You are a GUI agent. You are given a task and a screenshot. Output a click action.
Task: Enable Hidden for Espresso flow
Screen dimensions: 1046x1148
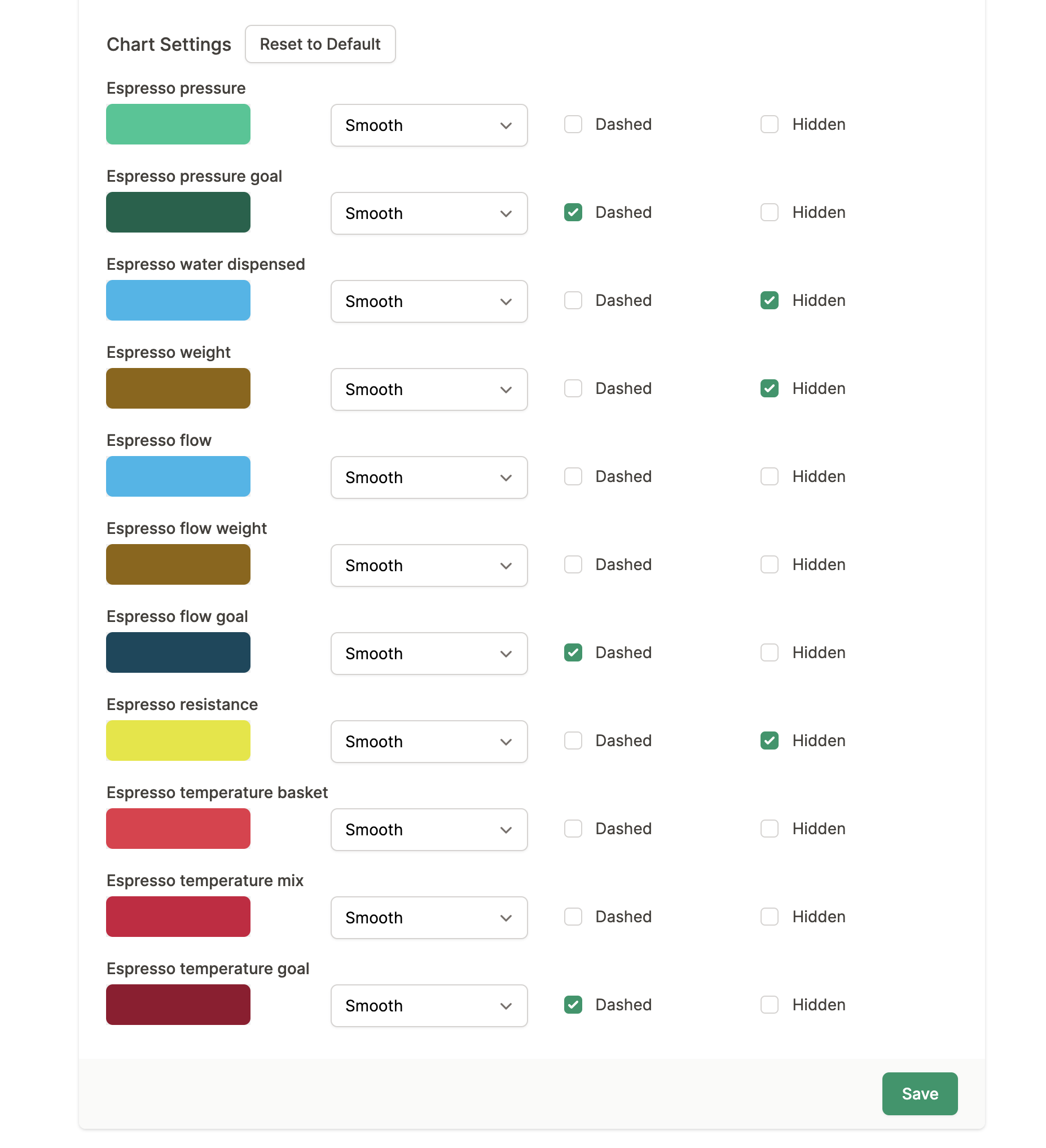click(x=770, y=476)
